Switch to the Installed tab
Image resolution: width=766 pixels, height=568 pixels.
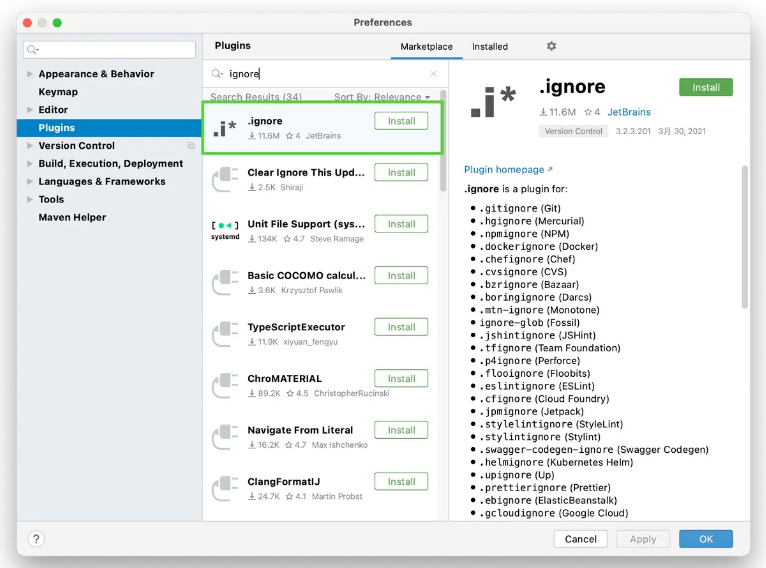[x=490, y=46]
